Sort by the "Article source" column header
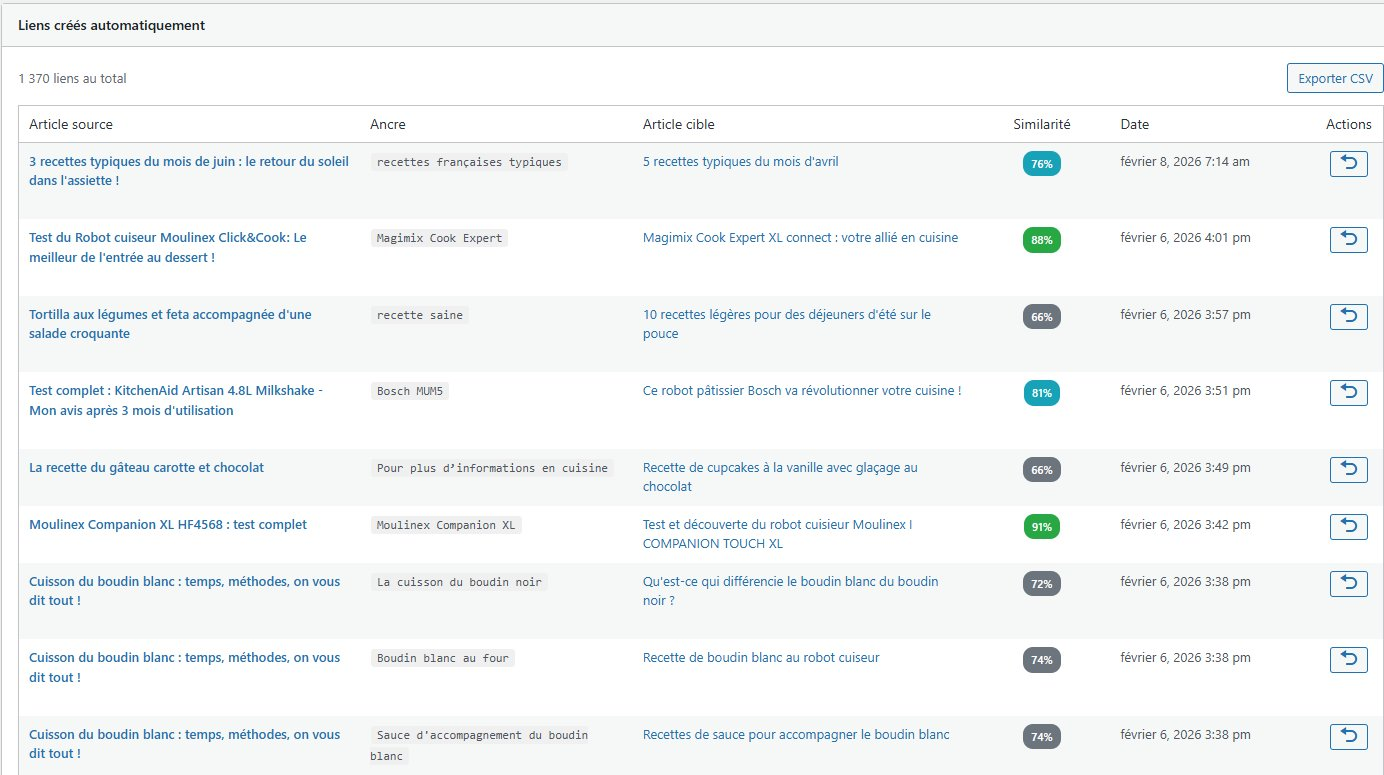The width and height of the screenshot is (1384, 775). pyautogui.click(x=71, y=124)
